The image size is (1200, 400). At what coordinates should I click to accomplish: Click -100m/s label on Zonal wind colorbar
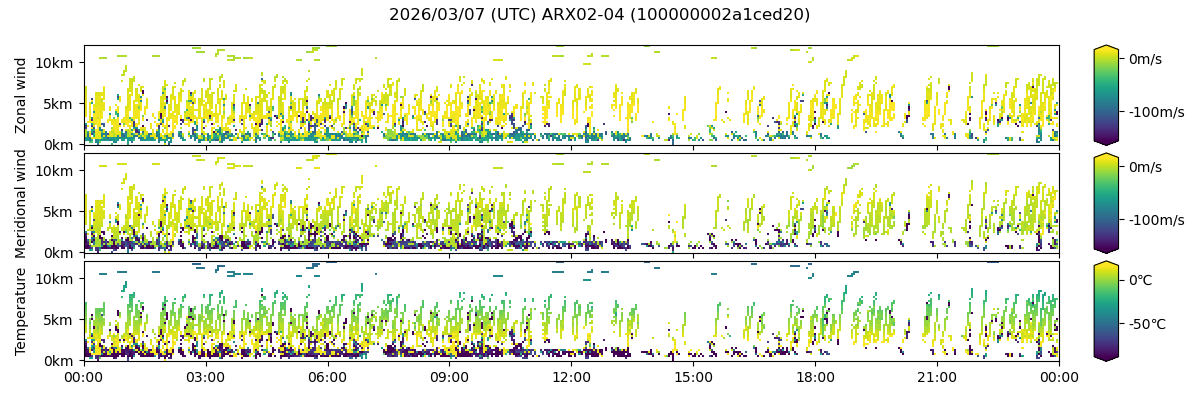(x=1156, y=113)
